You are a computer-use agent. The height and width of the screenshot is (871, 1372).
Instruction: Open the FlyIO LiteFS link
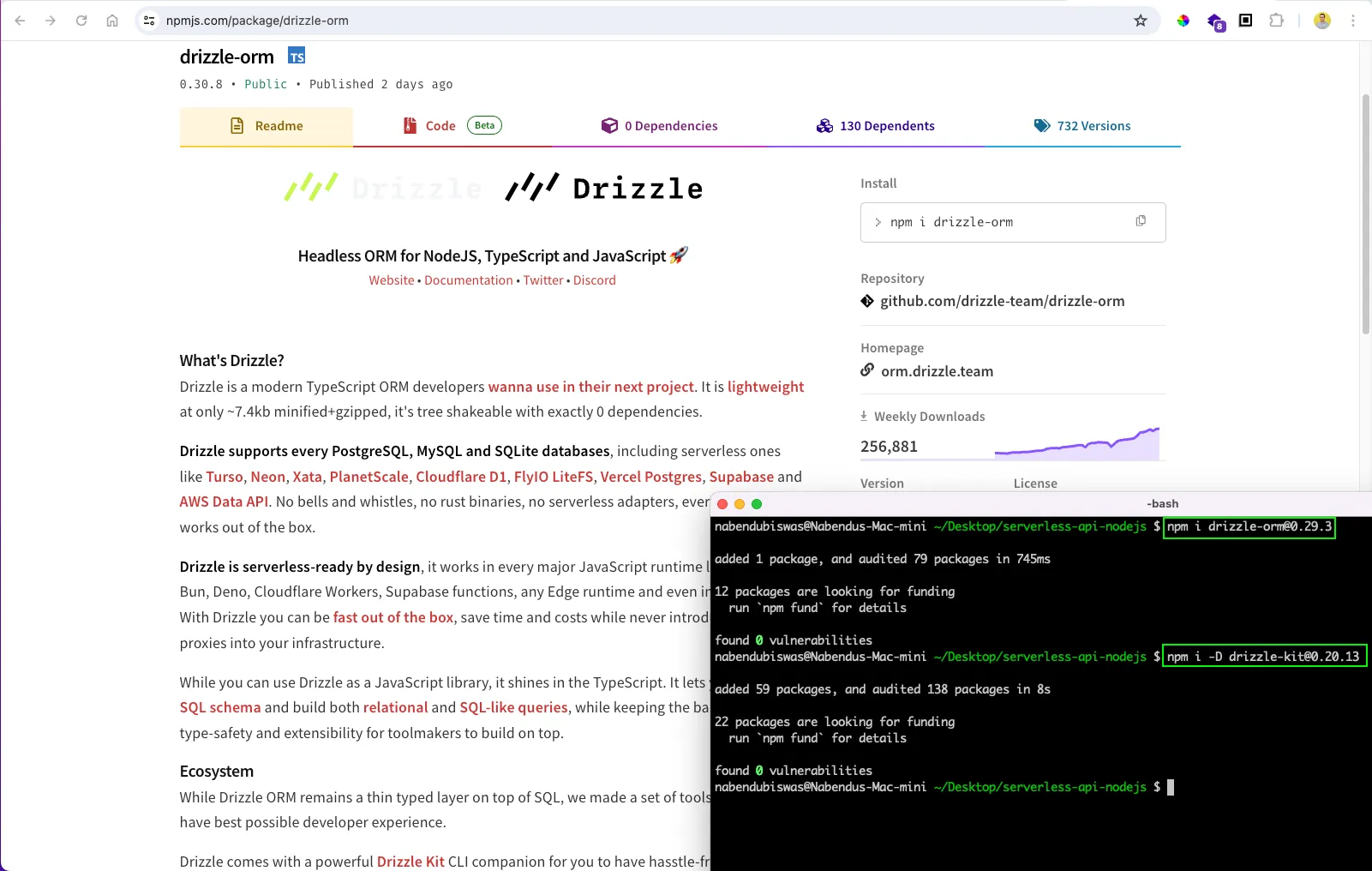click(x=554, y=477)
